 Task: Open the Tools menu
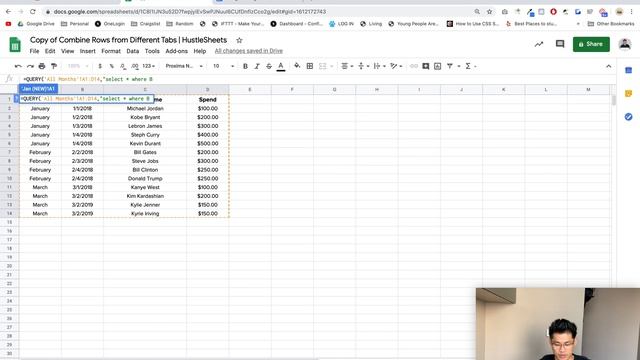(152, 51)
